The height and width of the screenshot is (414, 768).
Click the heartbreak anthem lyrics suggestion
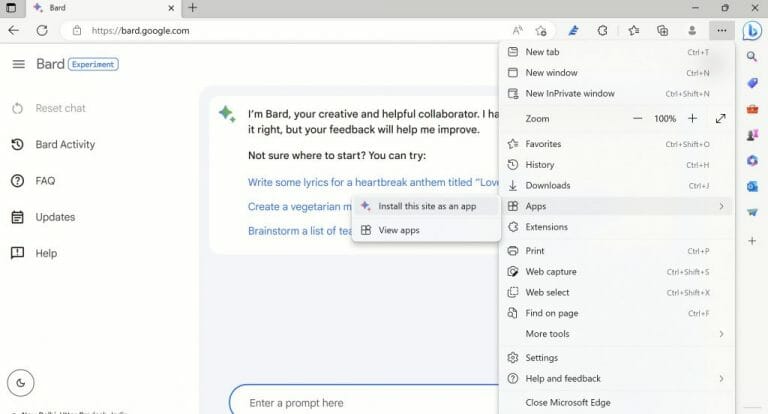(373, 182)
